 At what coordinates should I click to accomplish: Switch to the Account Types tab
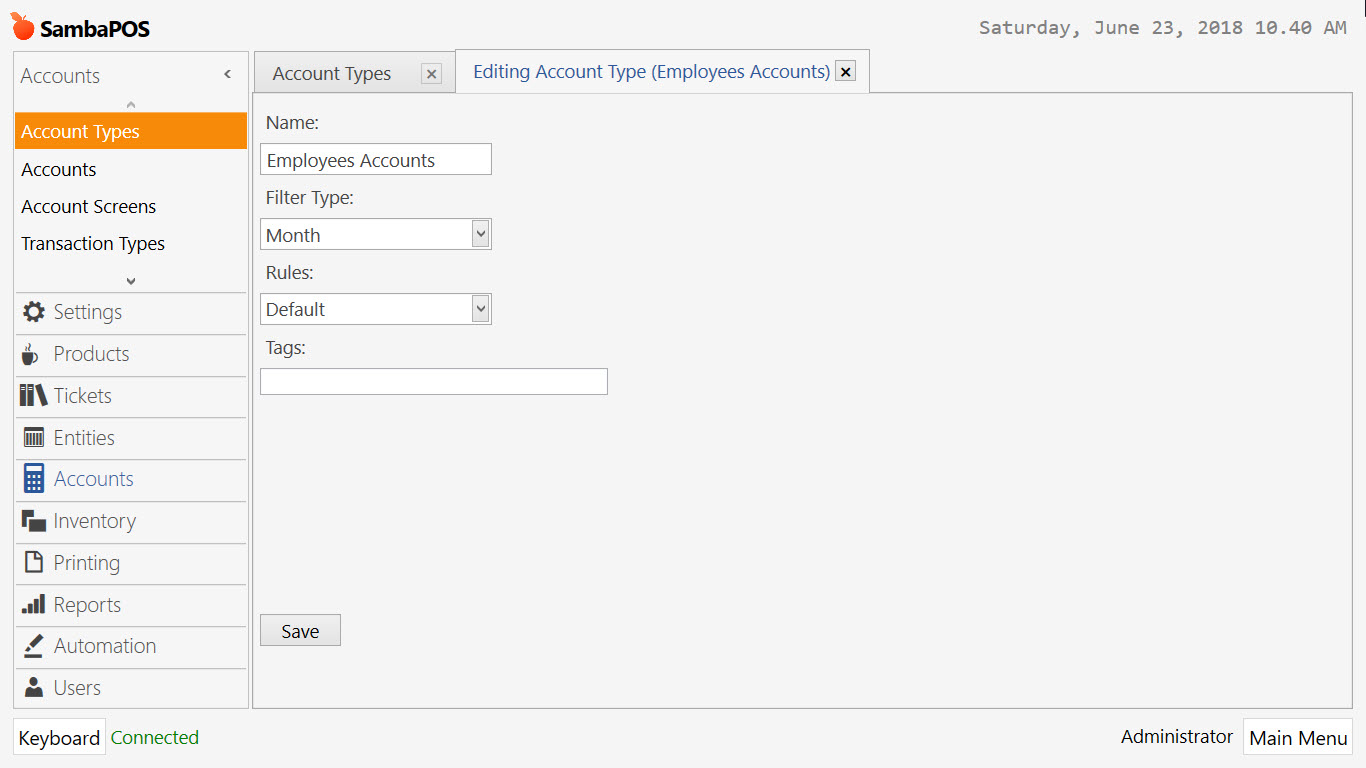tap(331, 72)
